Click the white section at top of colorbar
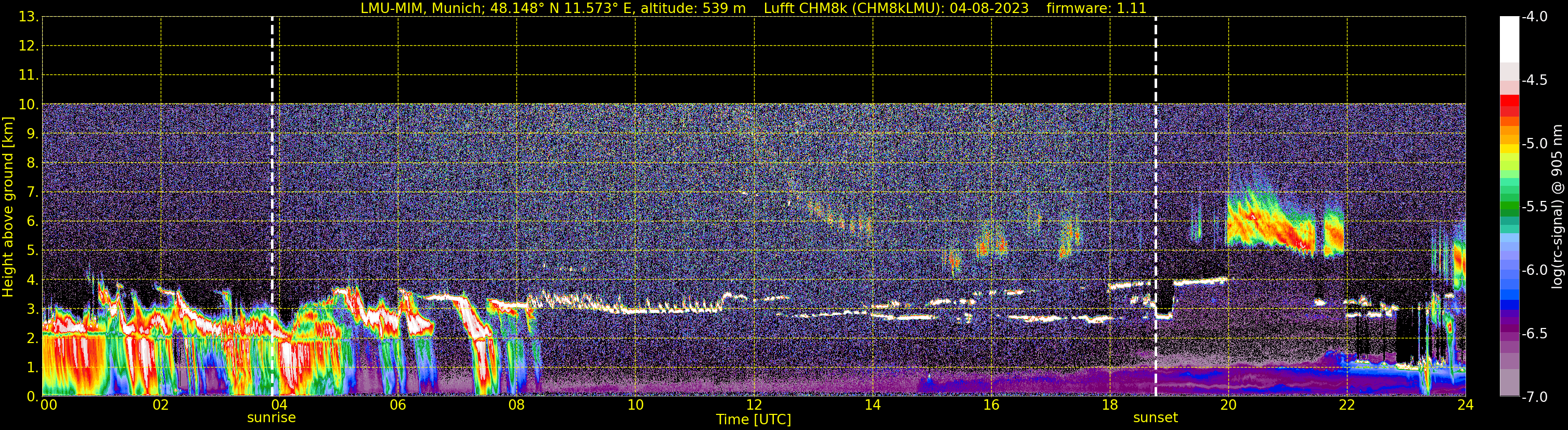 point(1509,40)
